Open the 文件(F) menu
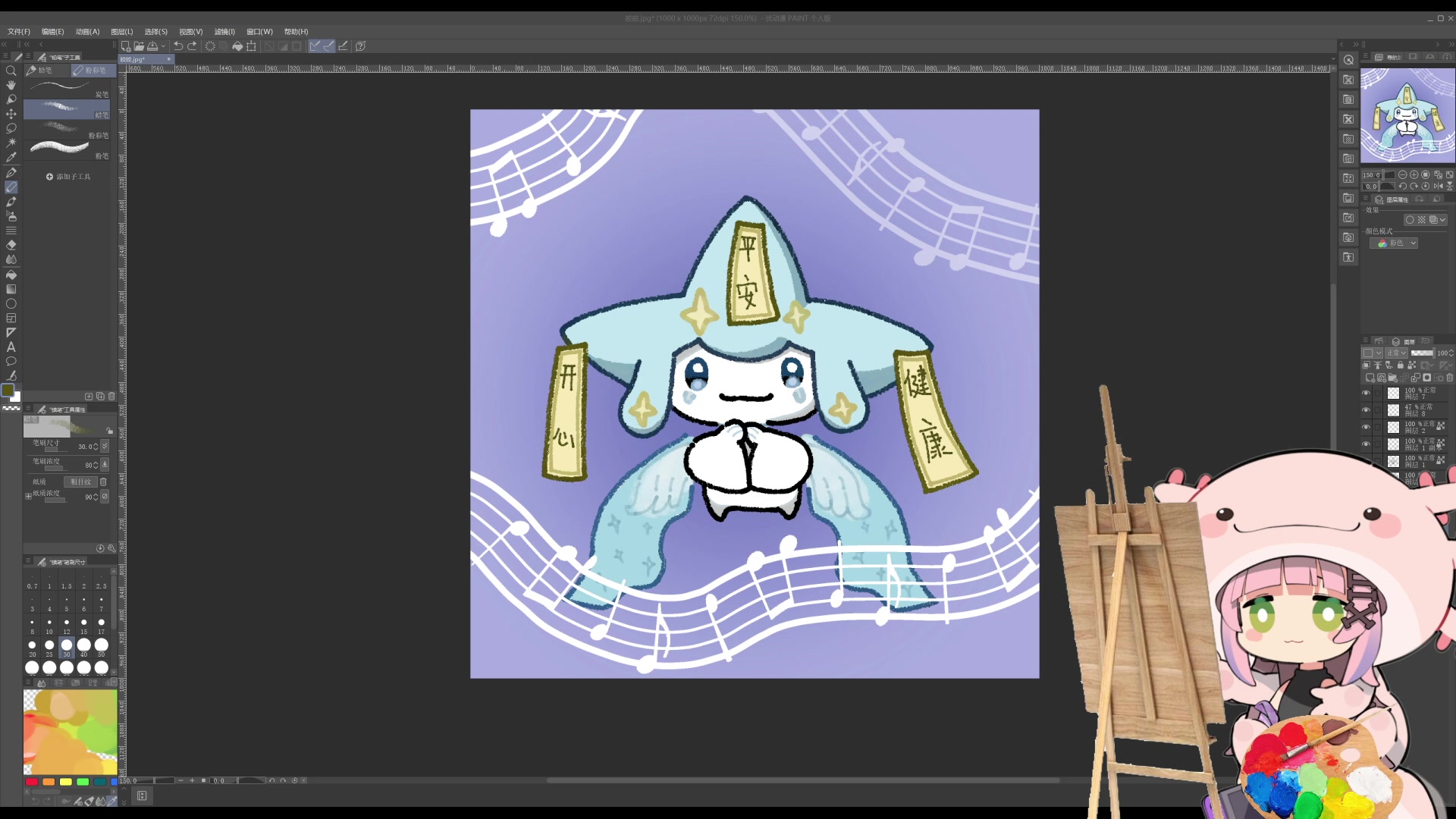Viewport: 1456px width, 819px height. (x=19, y=32)
